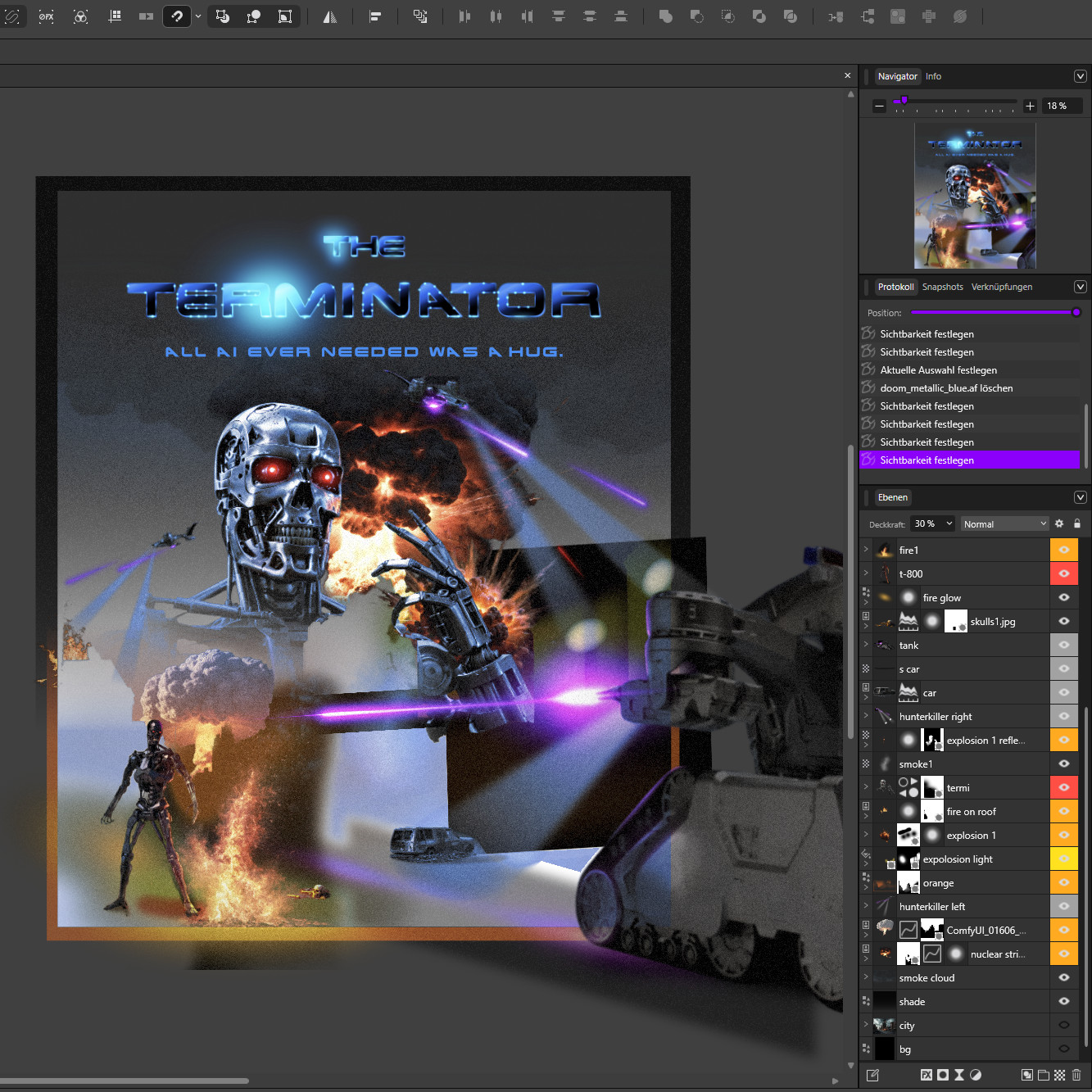Viewport: 1092px width, 1092px height.
Task: Switch to the Info tab
Action: 934,76
